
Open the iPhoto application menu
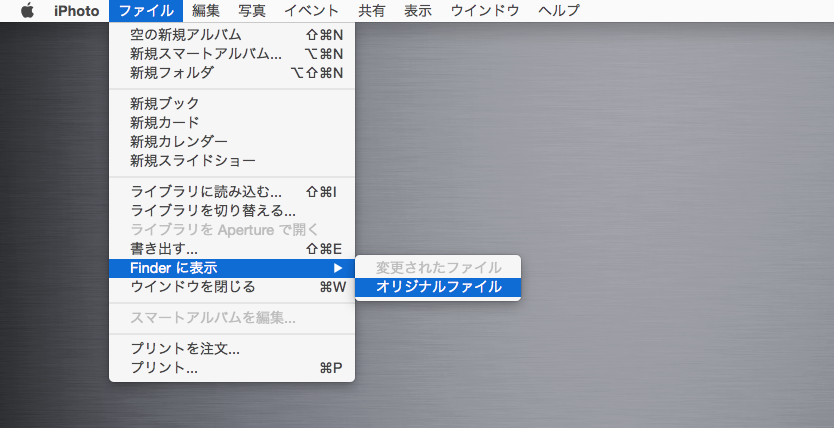77,11
